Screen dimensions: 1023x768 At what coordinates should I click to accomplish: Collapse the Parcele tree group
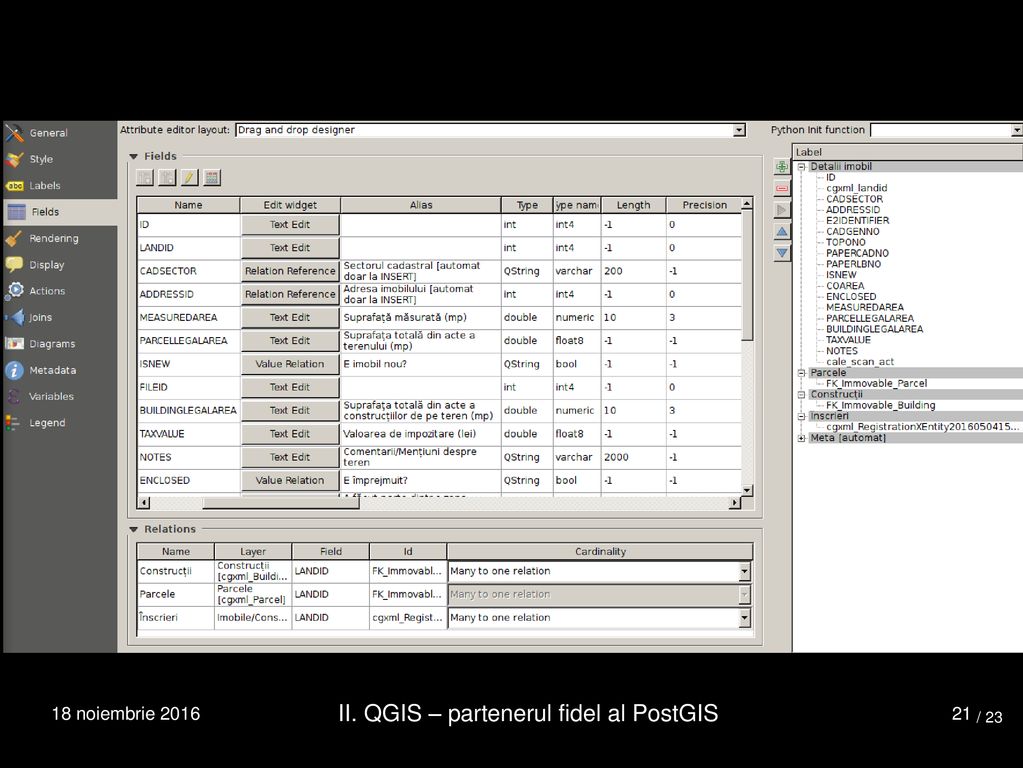(x=802, y=373)
